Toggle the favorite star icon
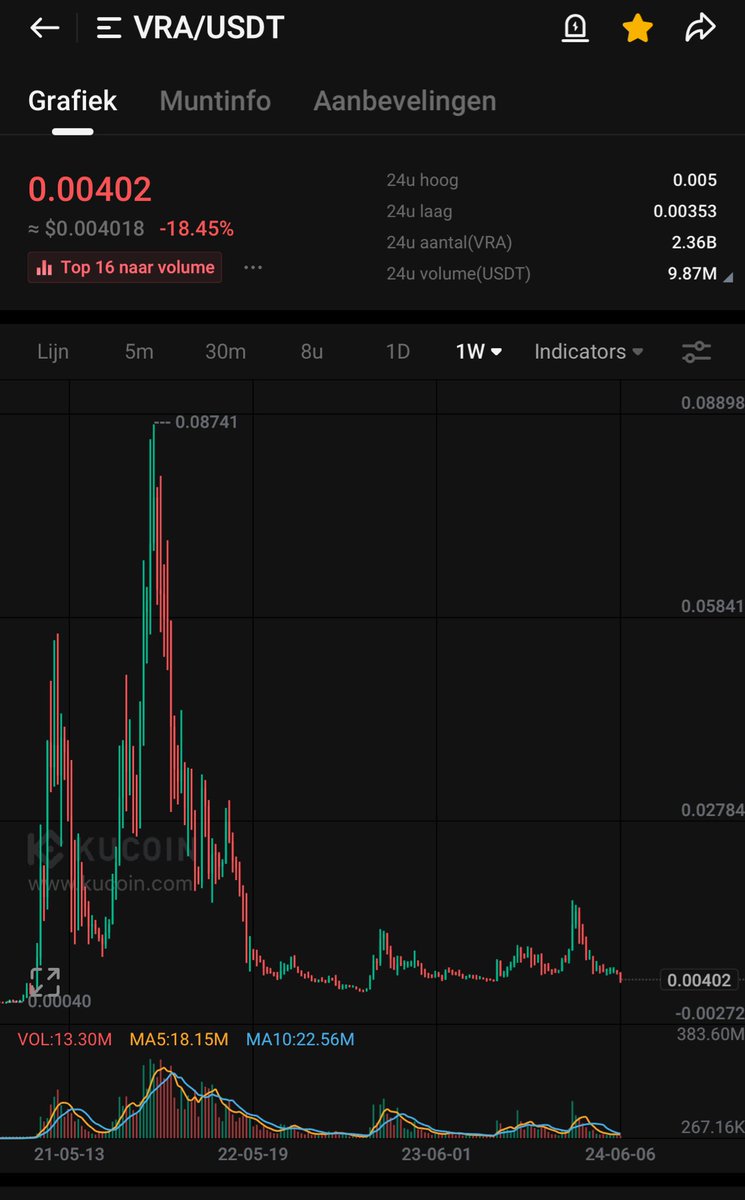The image size is (745, 1200). point(637,28)
